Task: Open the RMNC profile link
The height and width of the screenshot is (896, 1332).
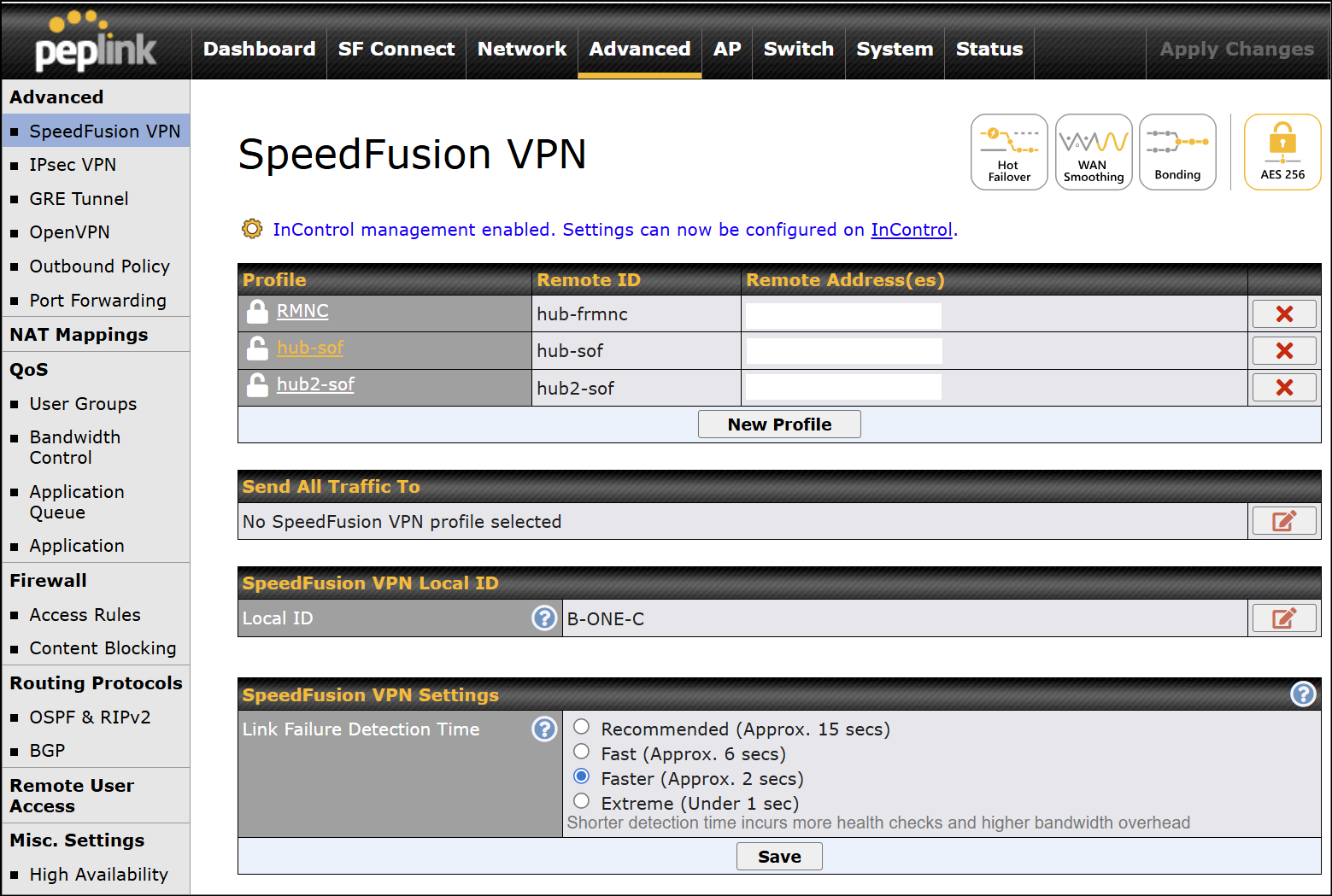Action: 302,311
